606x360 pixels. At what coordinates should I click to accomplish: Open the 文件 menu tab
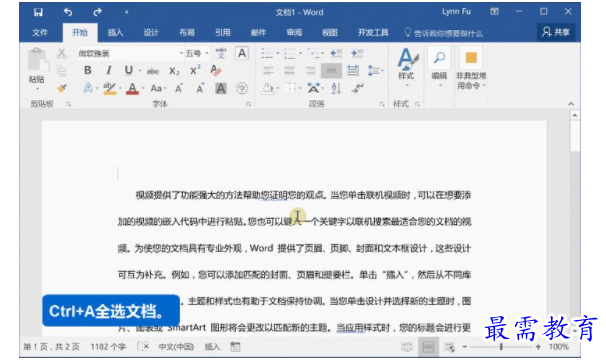[40, 32]
